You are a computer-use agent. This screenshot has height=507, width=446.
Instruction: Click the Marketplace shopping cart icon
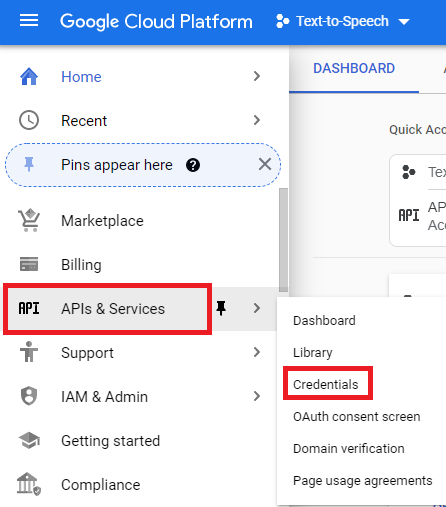pos(29,220)
